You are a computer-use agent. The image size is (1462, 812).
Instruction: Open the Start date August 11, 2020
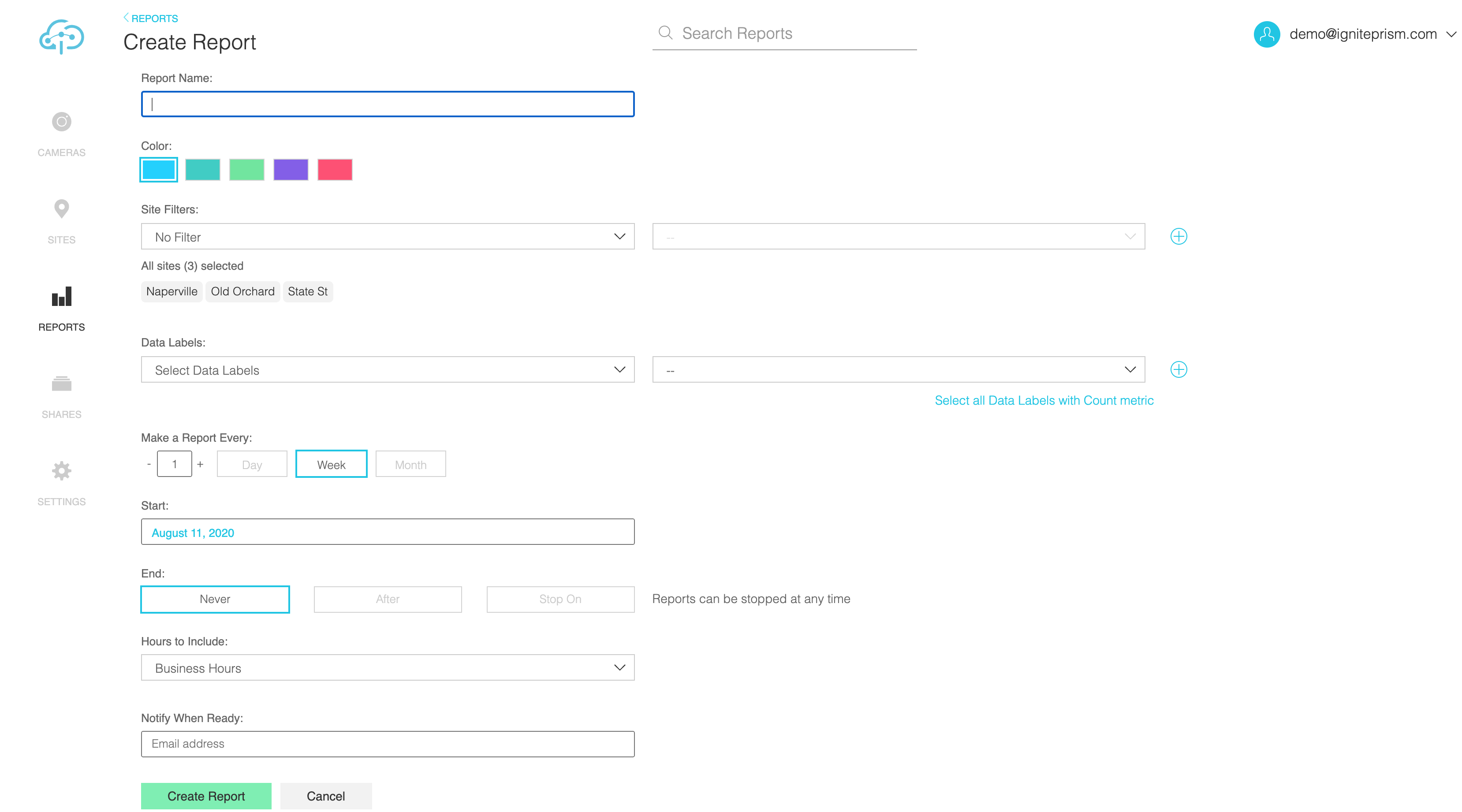click(x=388, y=532)
